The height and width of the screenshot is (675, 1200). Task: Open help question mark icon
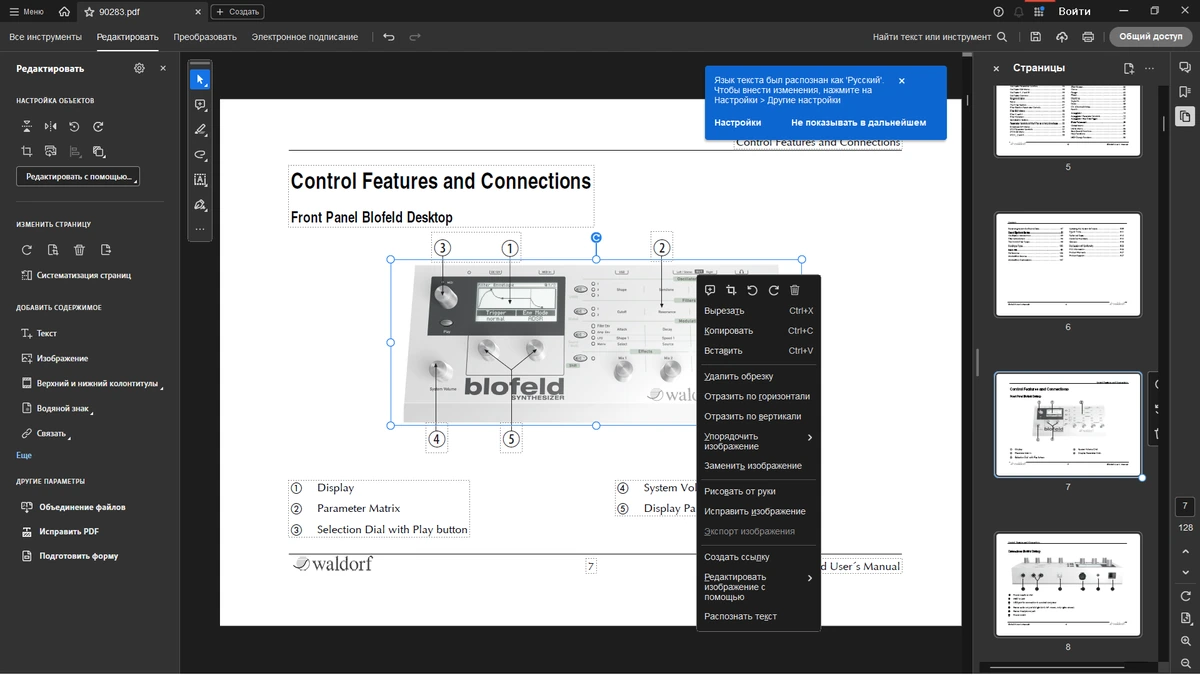[x=998, y=12]
